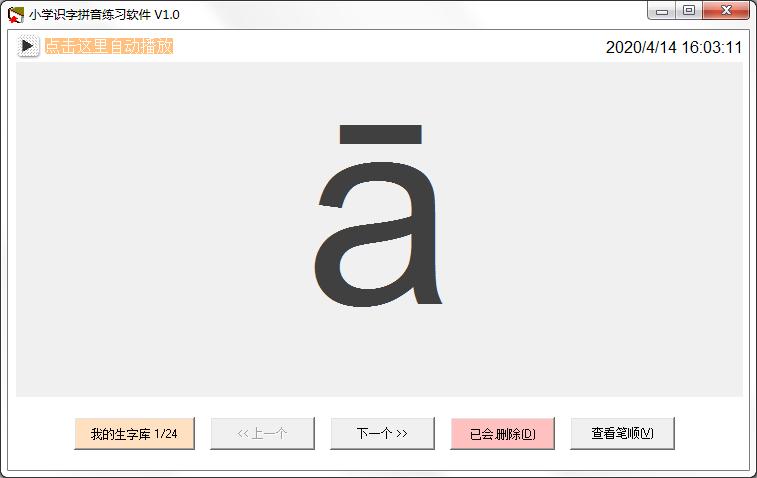Open 我的生字库 1/24 word library
Viewport: 757px width, 478px height.
[134, 434]
